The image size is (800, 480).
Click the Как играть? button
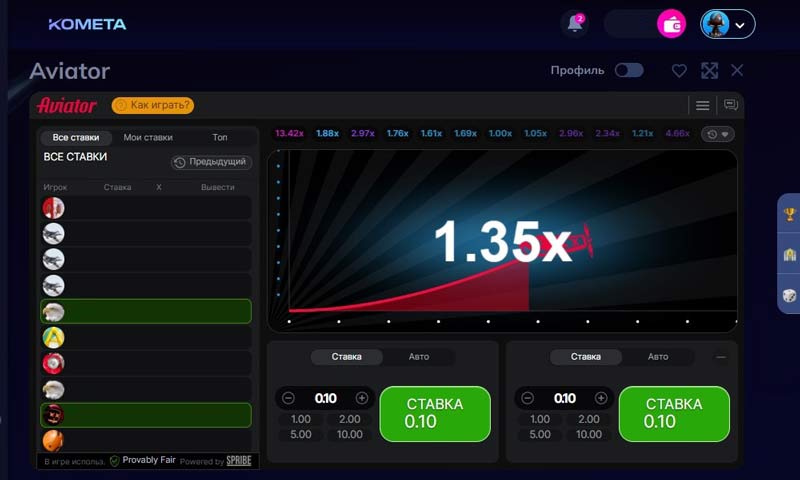point(153,105)
